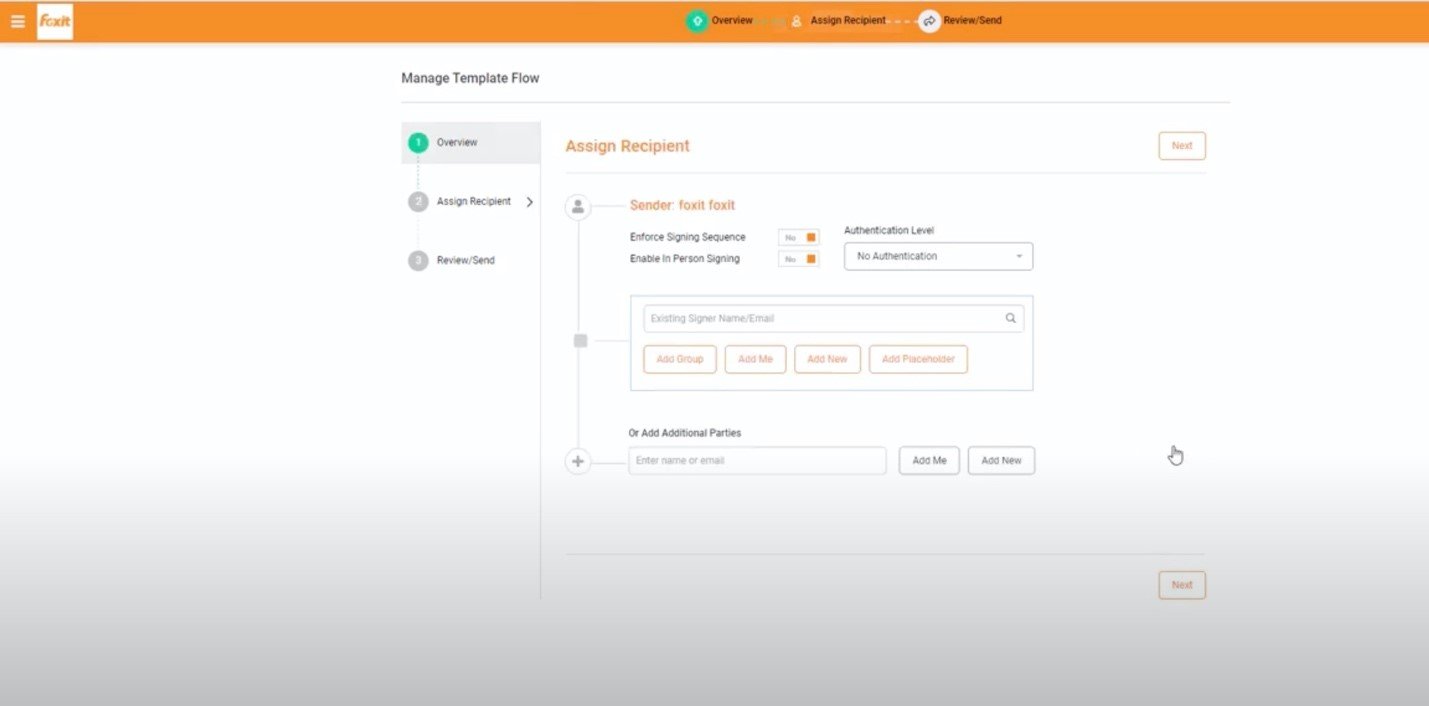
Task: Click the Sender: foxit foxit label
Action: (682, 206)
